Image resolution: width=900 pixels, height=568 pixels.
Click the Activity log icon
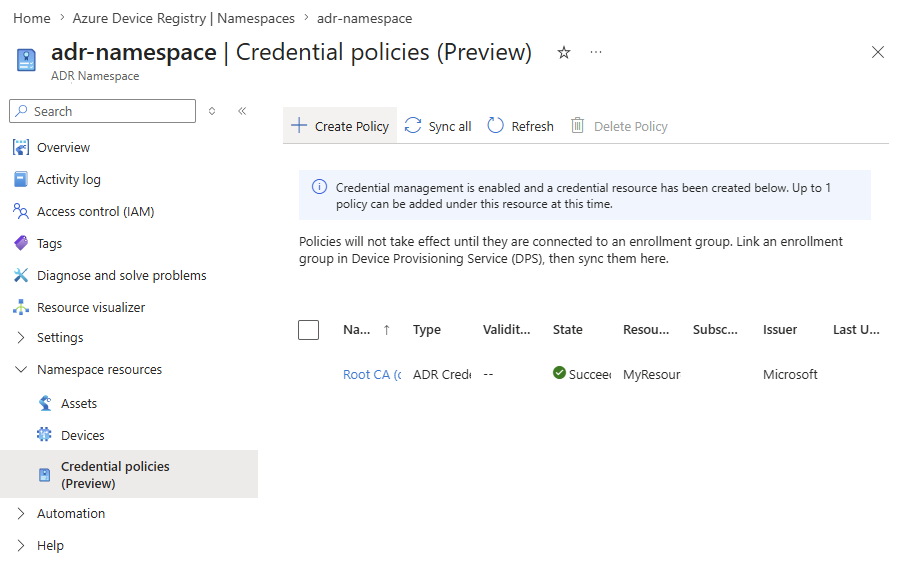point(21,180)
